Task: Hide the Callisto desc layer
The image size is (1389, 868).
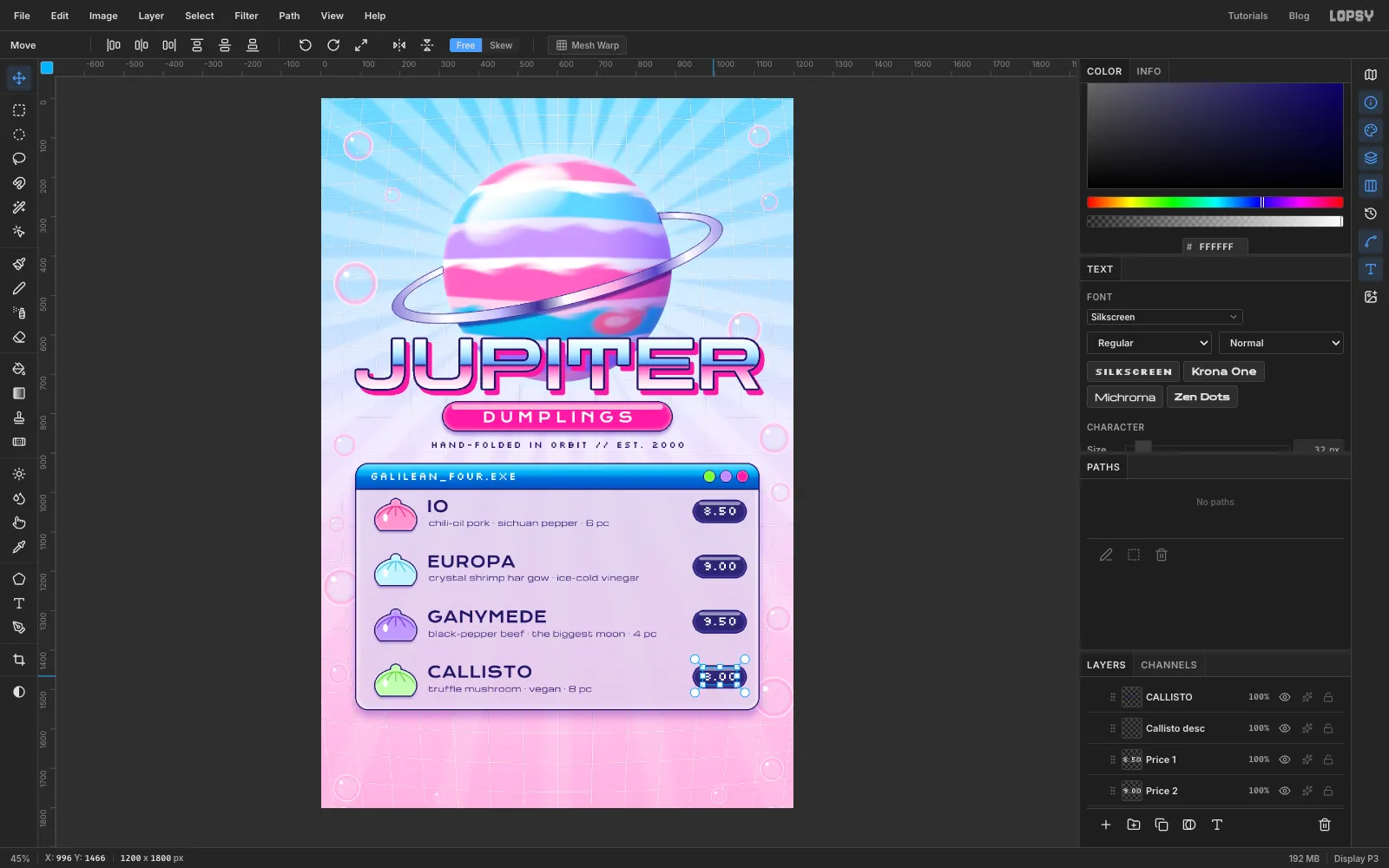Action: tap(1285, 728)
